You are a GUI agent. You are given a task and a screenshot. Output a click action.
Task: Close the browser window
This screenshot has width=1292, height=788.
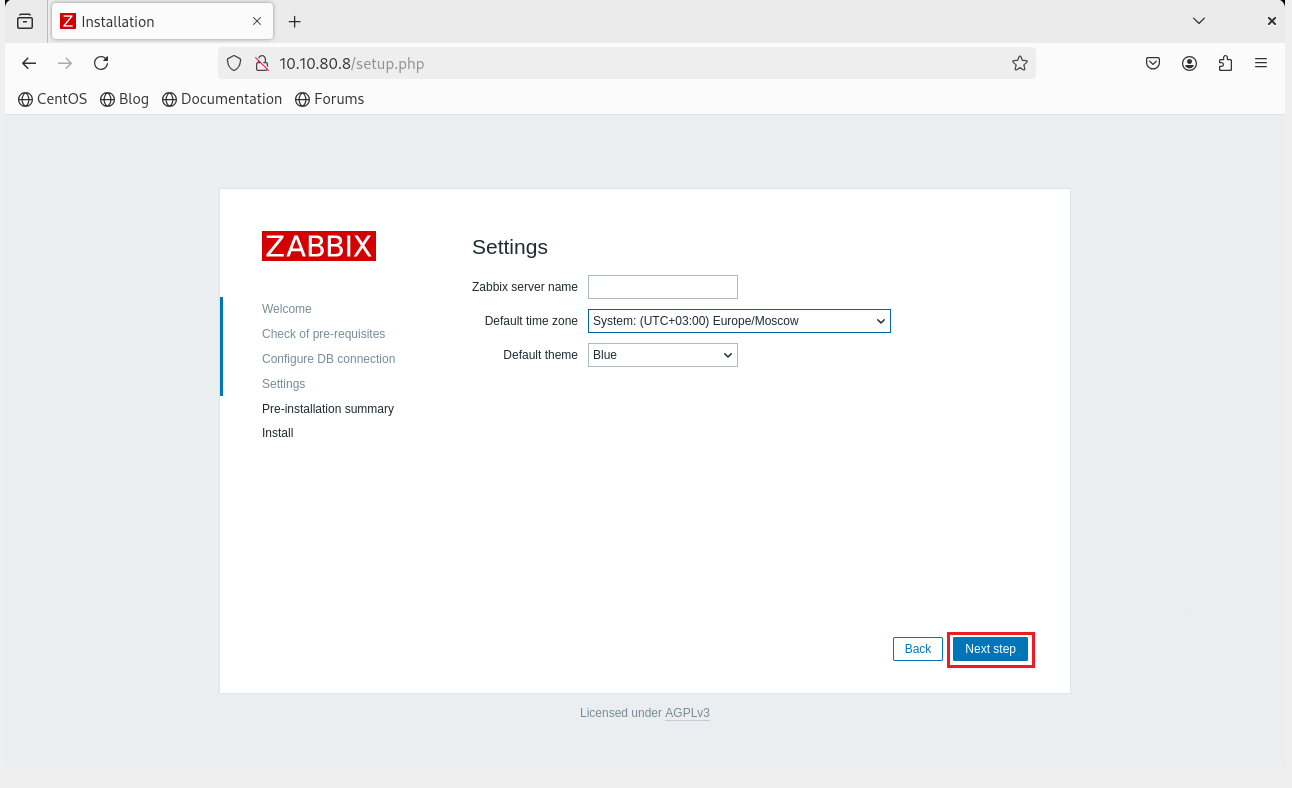point(1272,21)
